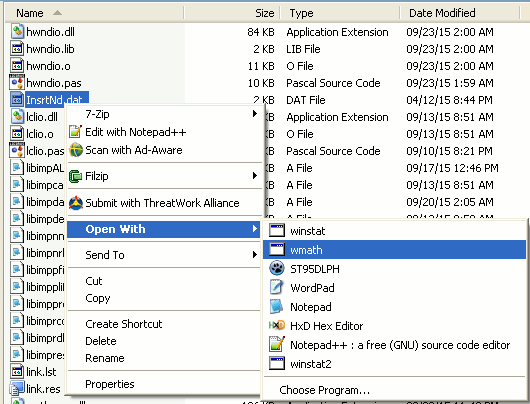This screenshot has width=530, height=404.
Task: Click date '09/17/15 12:46 PM'
Action: pyautogui.click(x=452, y=168)
